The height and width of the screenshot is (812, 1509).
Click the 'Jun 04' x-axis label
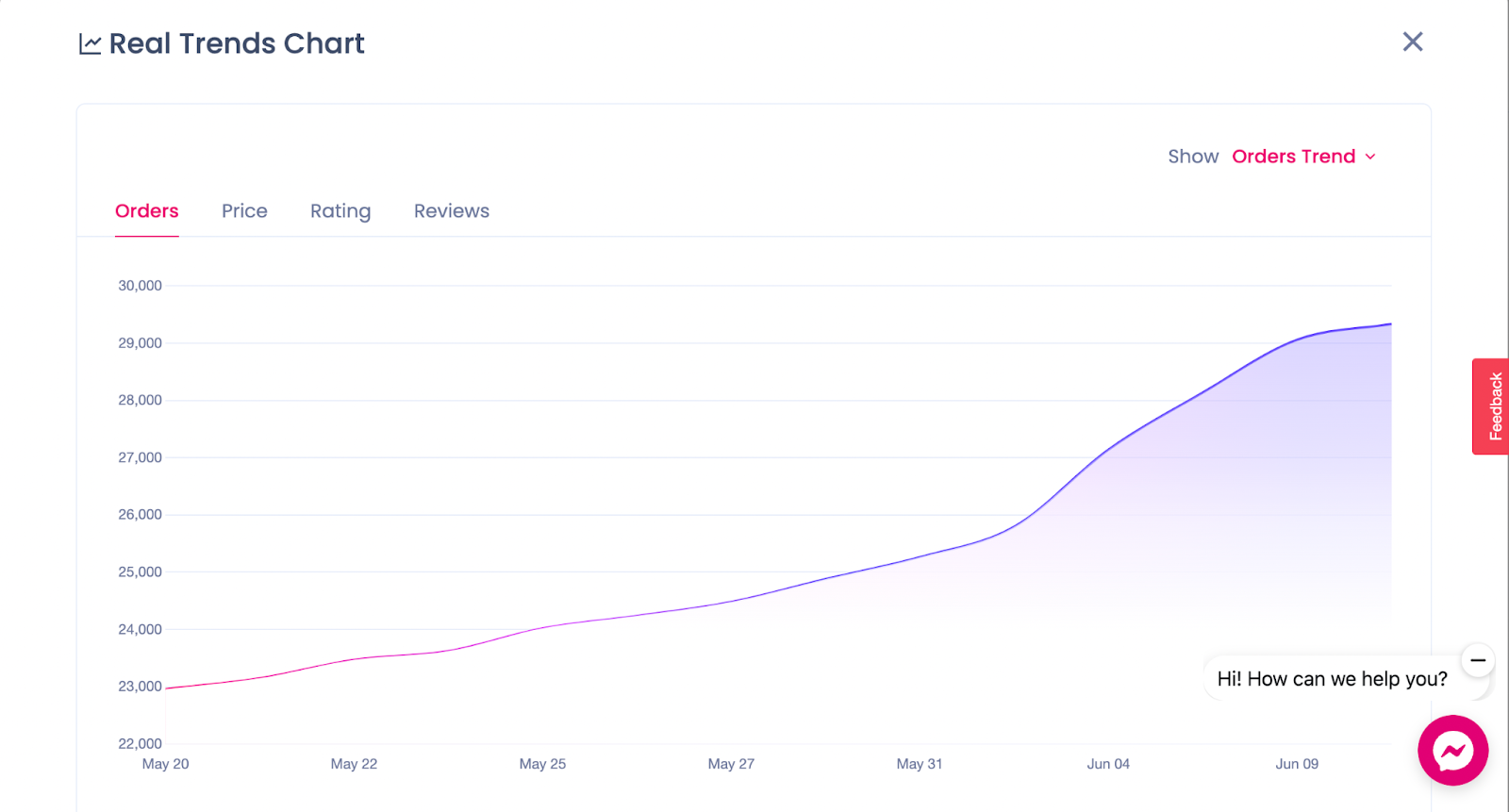tap(1108, 764)
